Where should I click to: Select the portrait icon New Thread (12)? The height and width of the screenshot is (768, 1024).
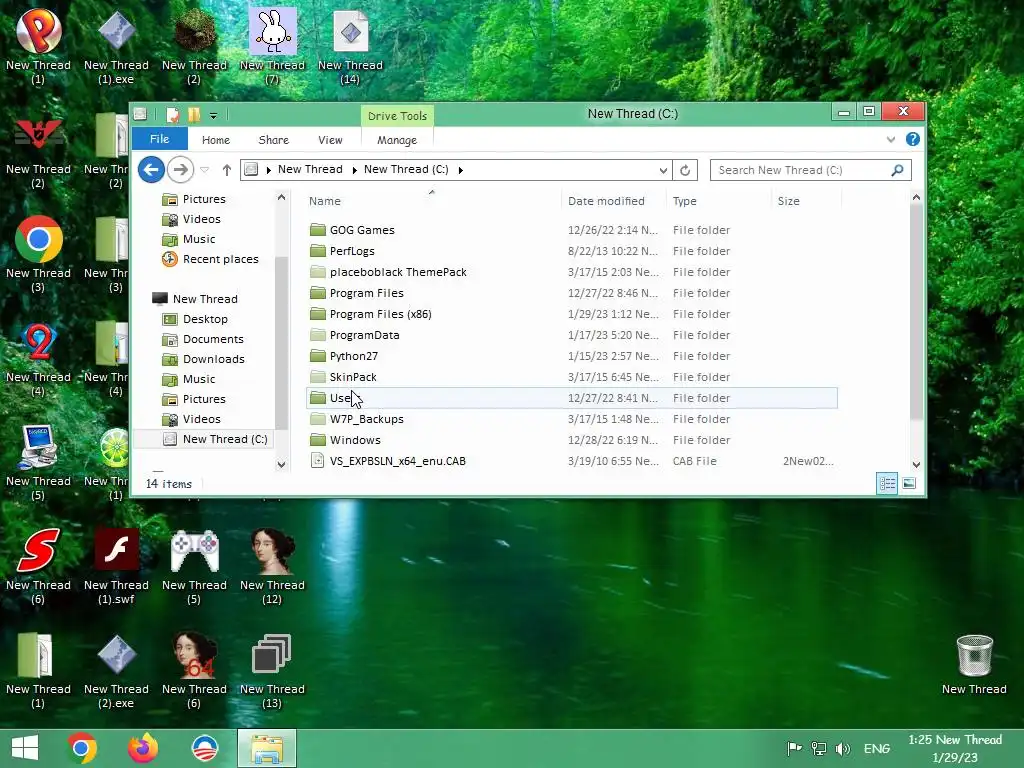272,566
